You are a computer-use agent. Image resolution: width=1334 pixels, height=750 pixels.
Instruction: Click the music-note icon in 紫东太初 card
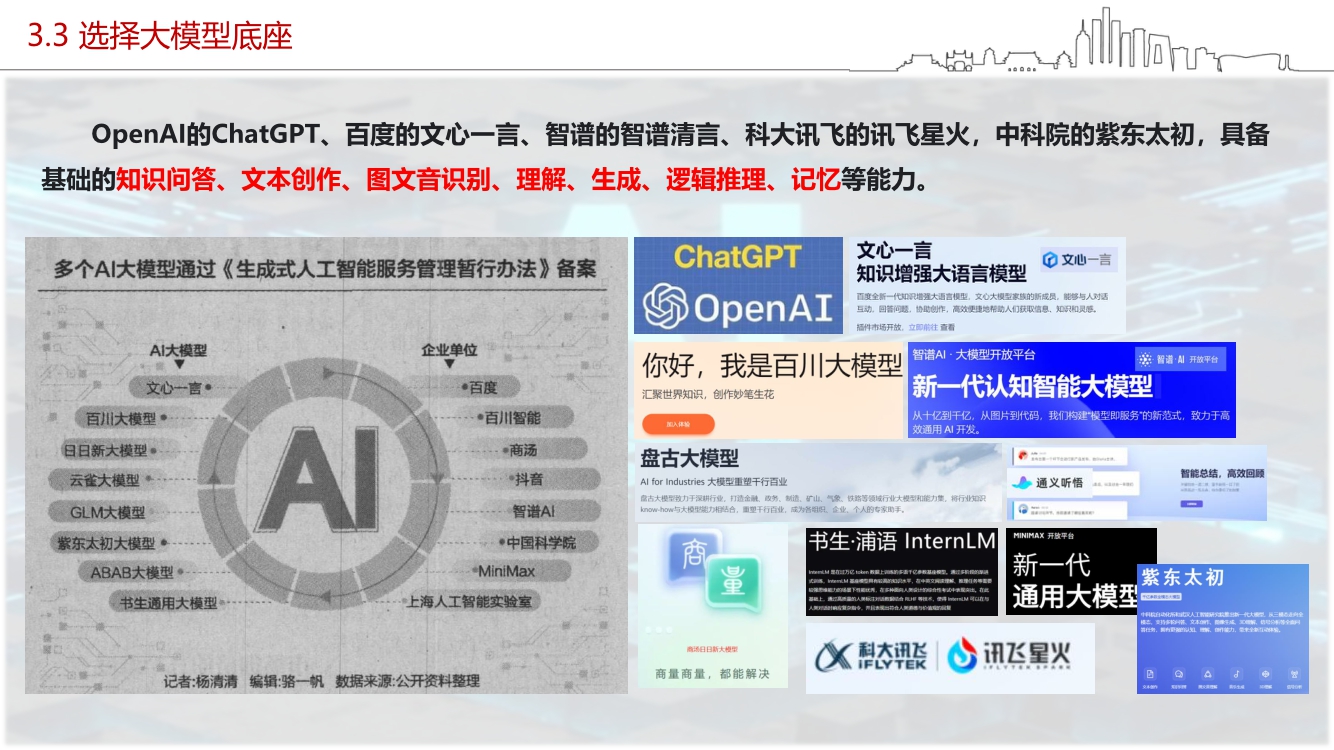coord(1237,675)
